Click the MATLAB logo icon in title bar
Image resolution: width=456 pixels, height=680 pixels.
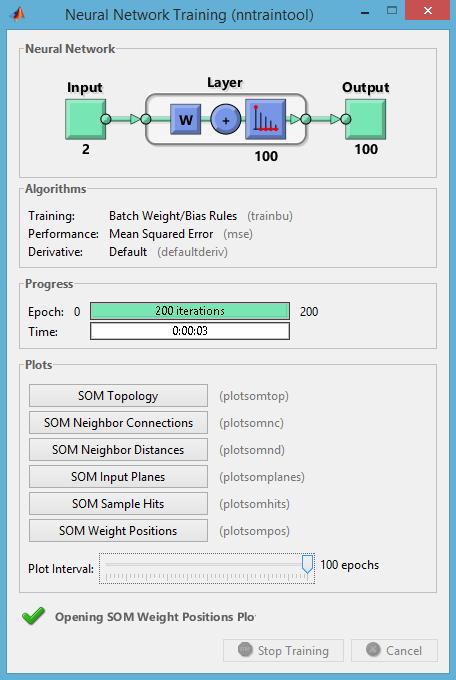point(17,14)
